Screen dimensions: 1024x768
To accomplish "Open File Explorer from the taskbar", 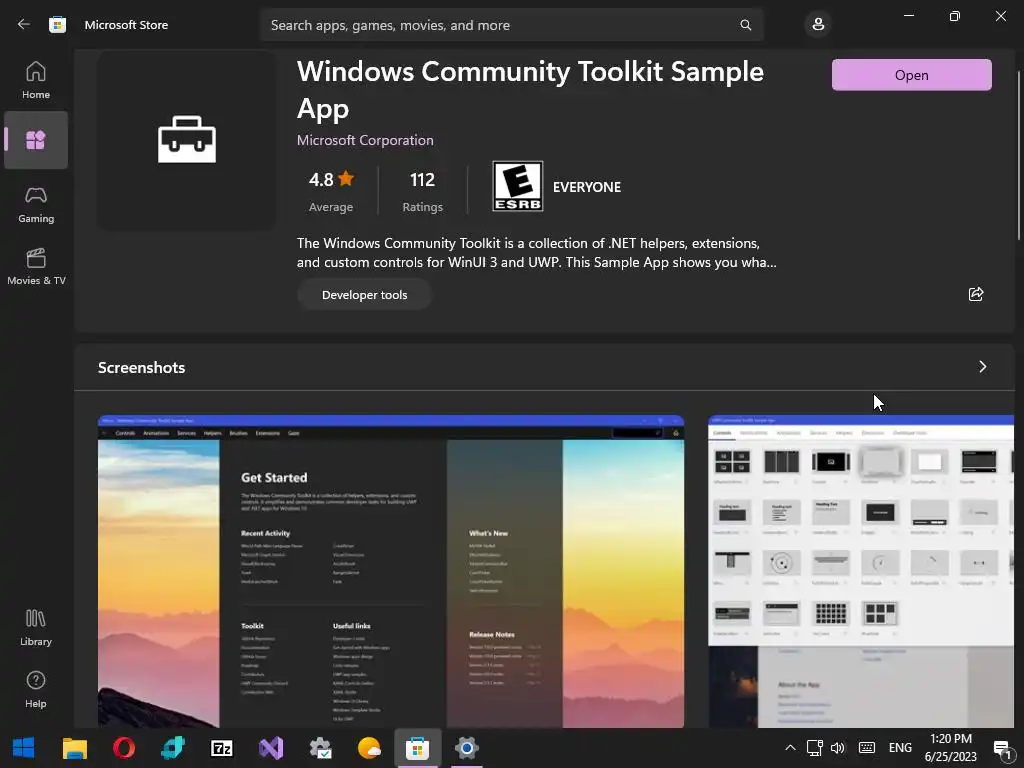I will click(x=74, y=748).
